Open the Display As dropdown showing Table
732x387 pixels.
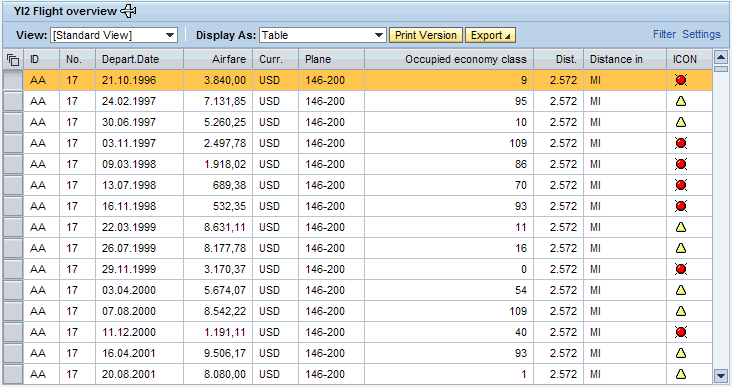[323, 35]
